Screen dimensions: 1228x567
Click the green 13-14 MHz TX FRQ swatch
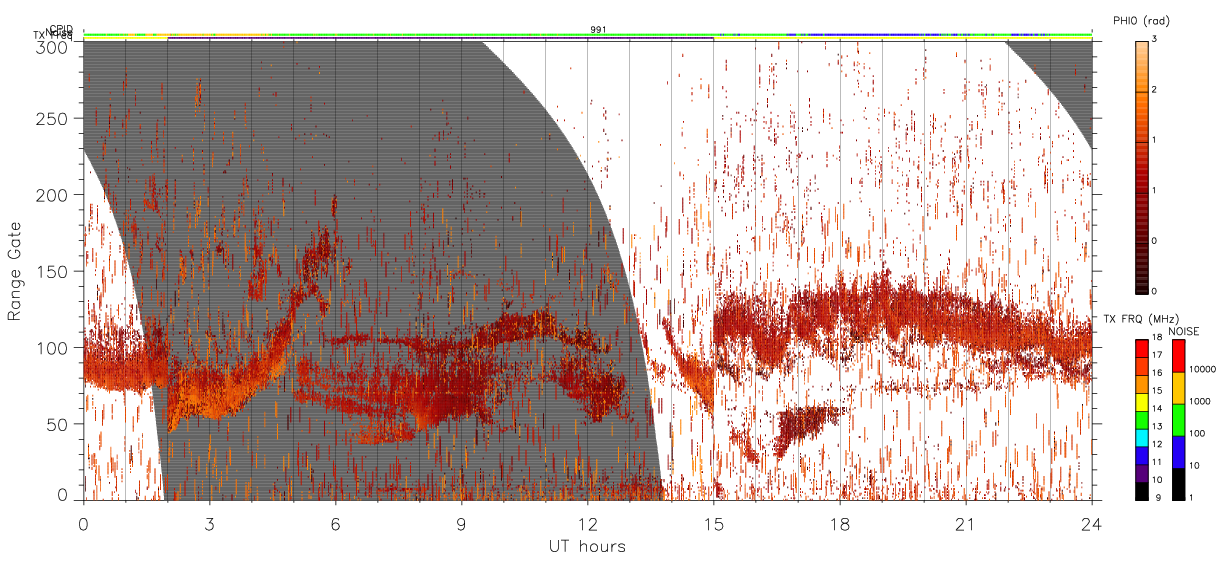[1141, 418]
